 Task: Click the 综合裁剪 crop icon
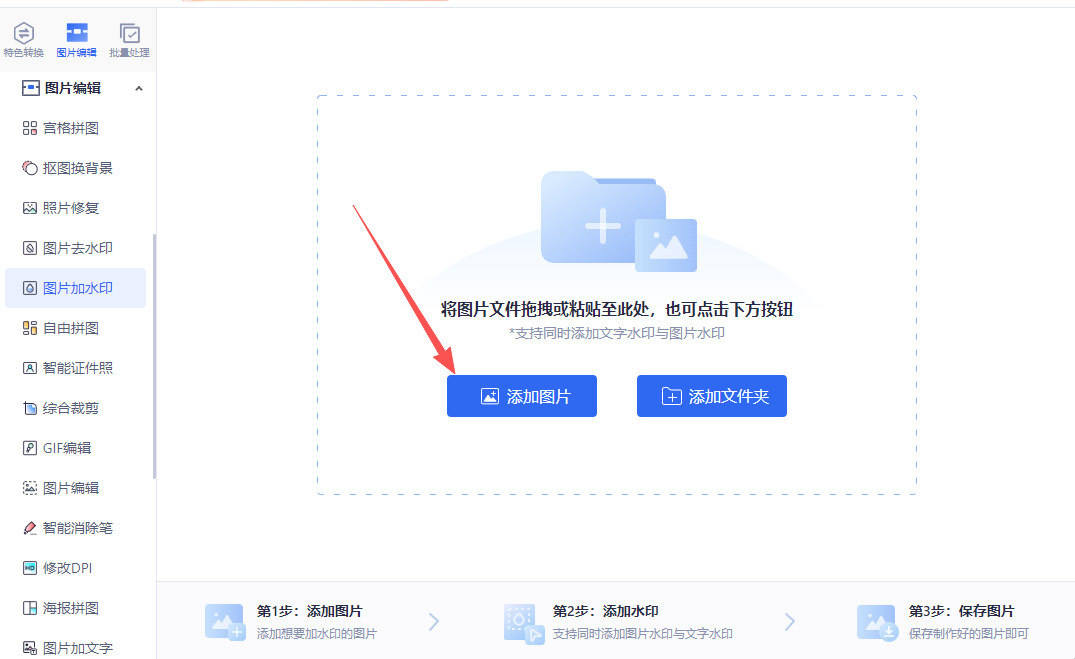click(x=29, y=408)
